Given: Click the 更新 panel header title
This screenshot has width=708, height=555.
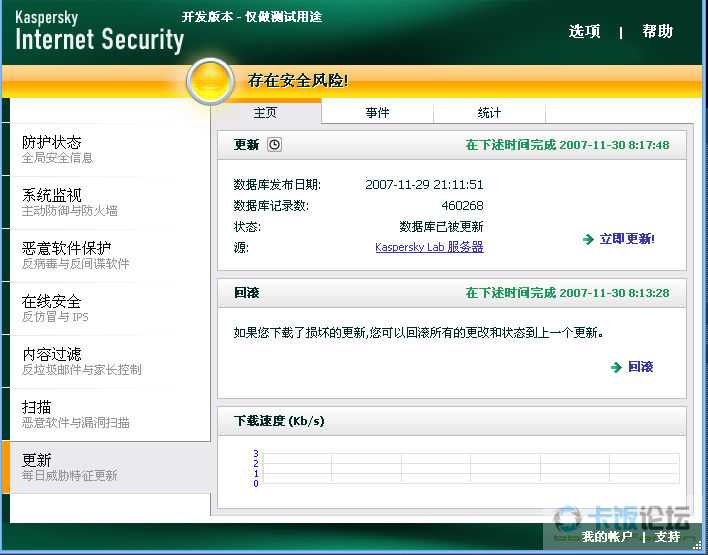Looking at the screenshot, I should (x=246, y=145).
